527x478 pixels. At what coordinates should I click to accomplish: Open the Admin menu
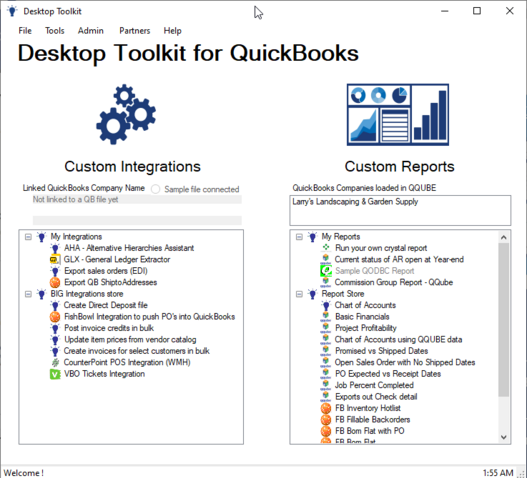coord(91,31)
